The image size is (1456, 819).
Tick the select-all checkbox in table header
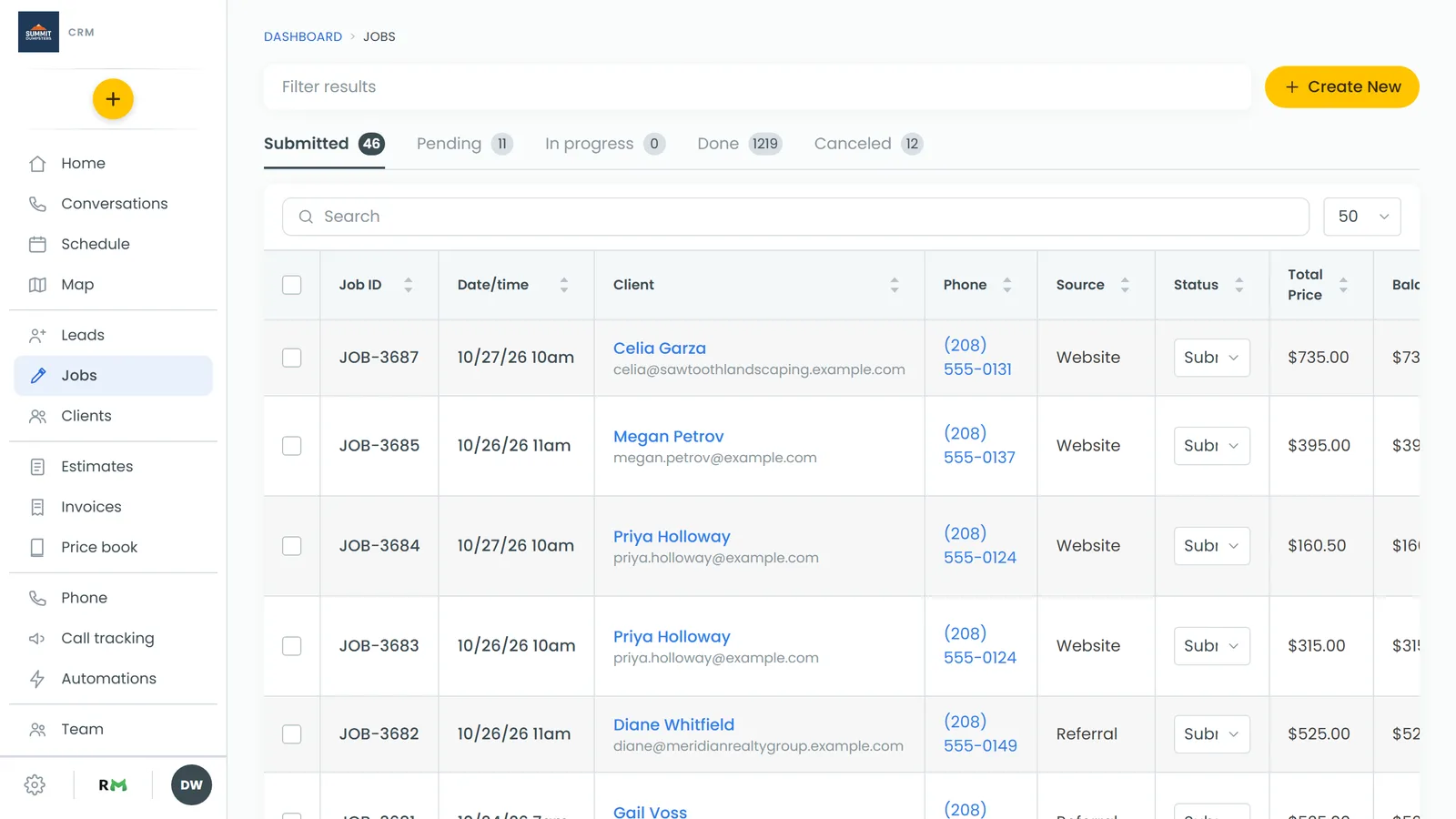tap(292, 285)
